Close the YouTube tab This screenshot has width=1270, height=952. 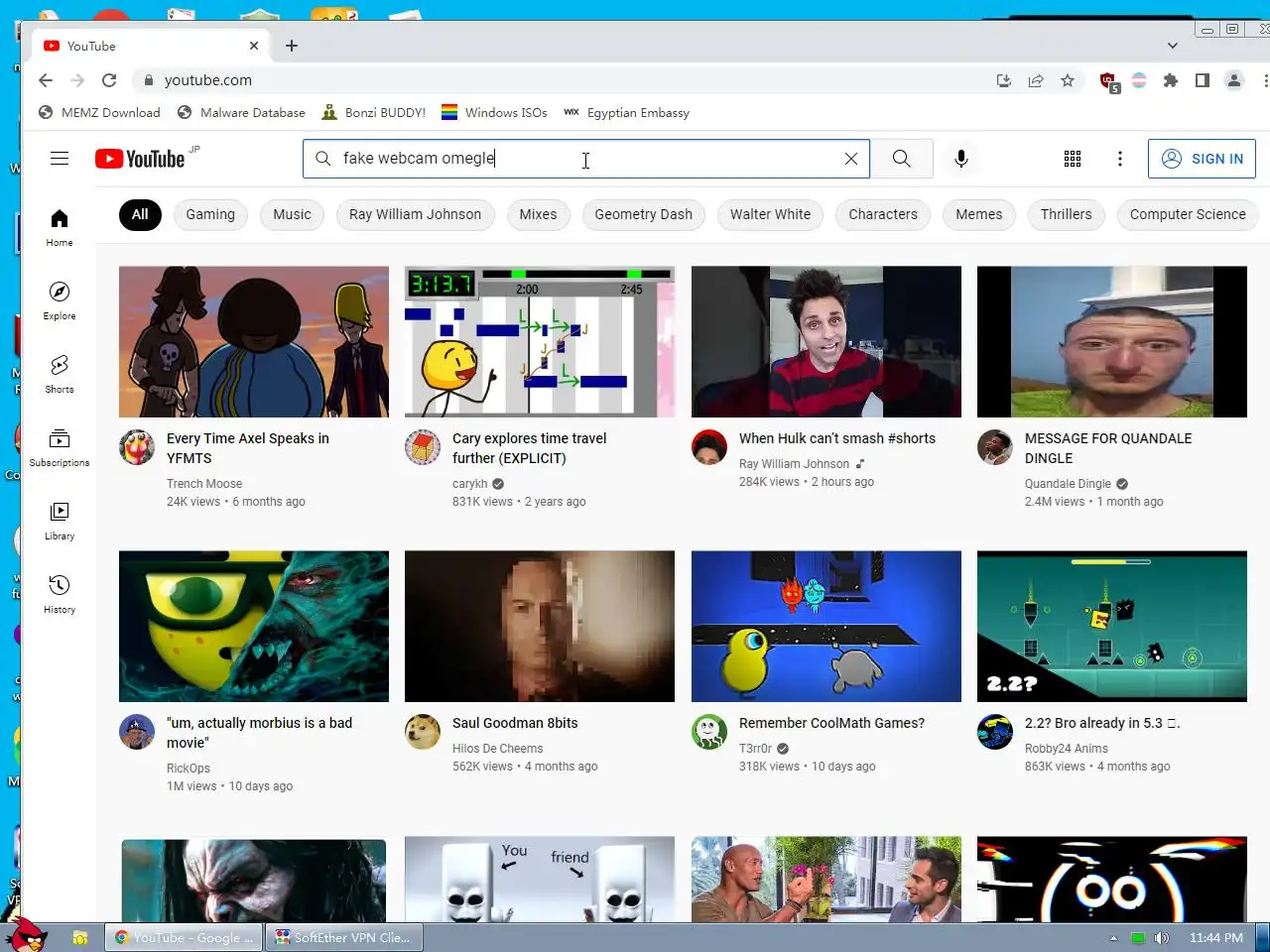tap(254, 46)
